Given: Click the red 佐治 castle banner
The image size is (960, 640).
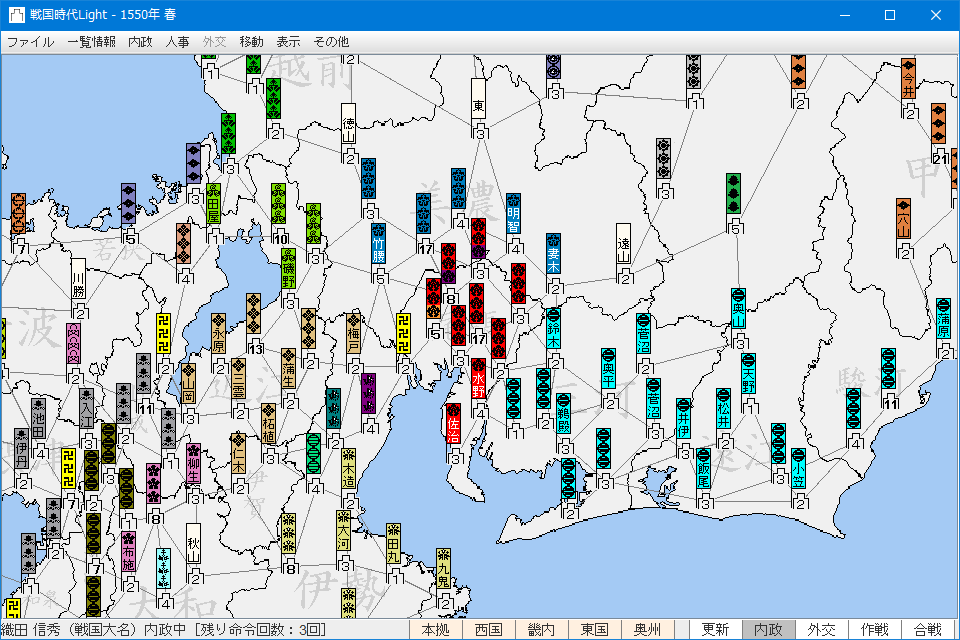Looking at the screenshot, I should (454, 424).
